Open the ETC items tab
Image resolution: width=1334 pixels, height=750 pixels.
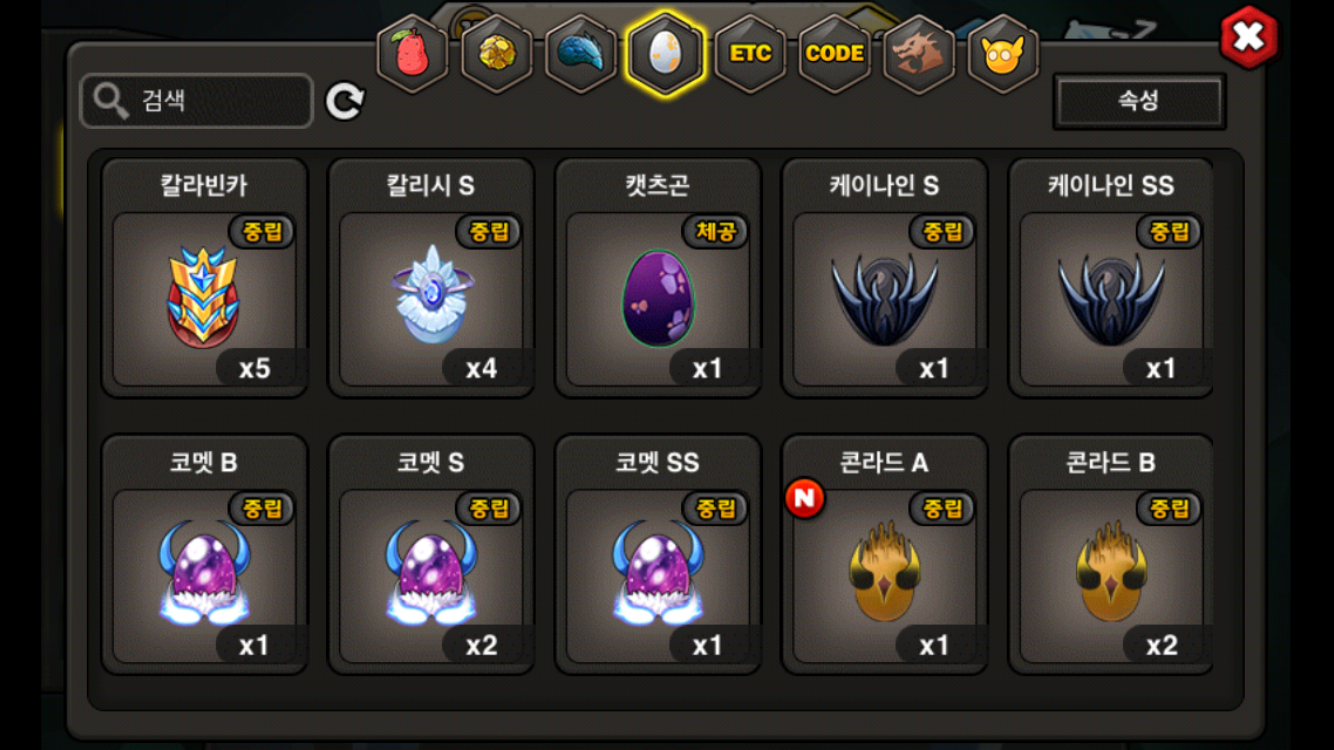pyautogui.click(x=750, y=53)
